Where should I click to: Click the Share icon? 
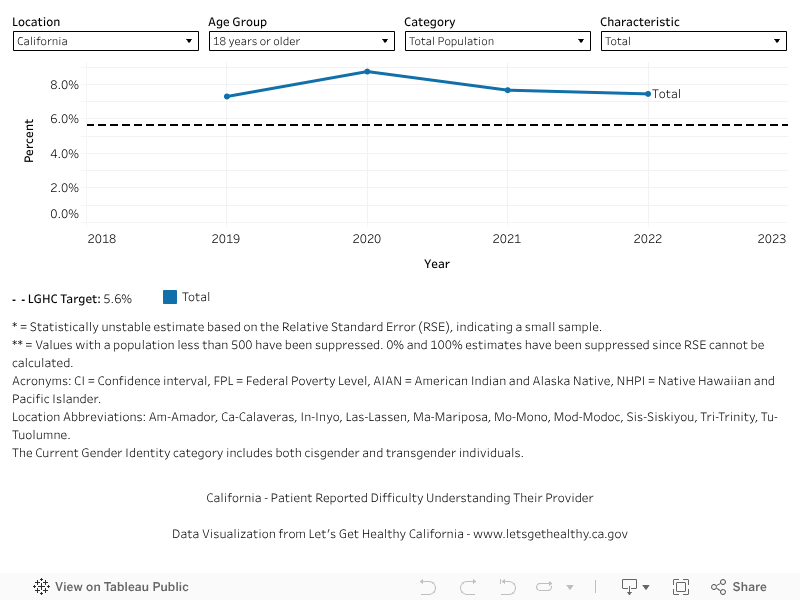click(x=739, y=587)
